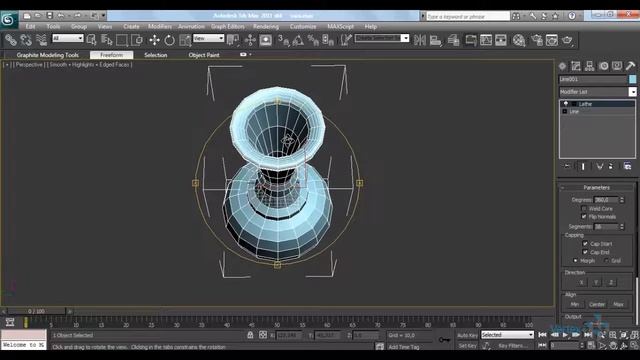Image resolution: width=640 pixels, height=360 pixels.
Task: Open the Rendering menu
Action: (266, 27)
